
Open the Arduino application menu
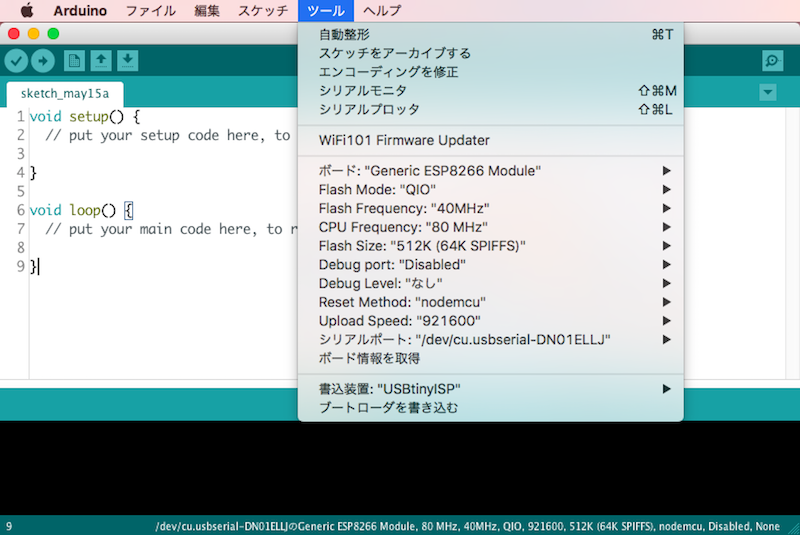(80, 10)
